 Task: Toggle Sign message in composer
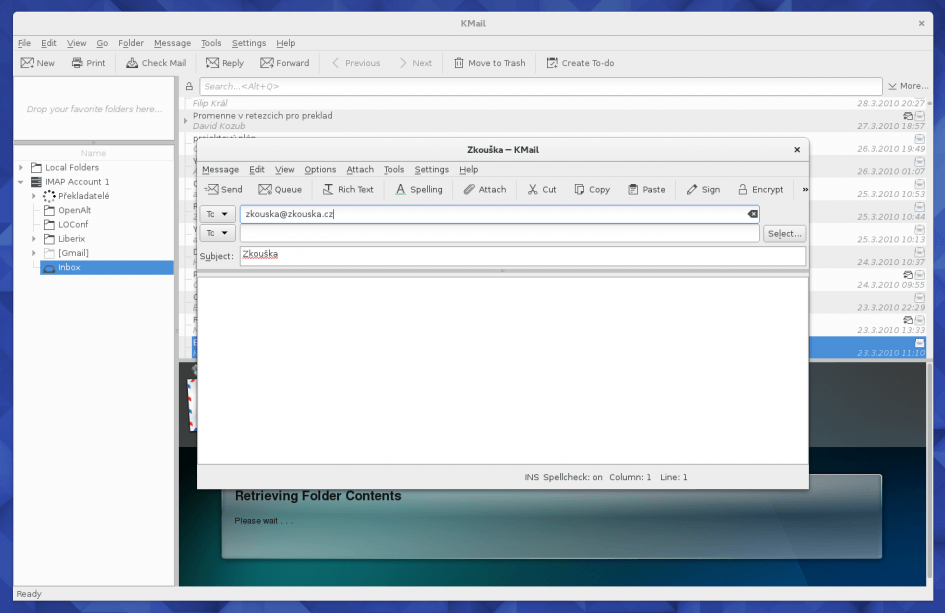tap(703, 189)
